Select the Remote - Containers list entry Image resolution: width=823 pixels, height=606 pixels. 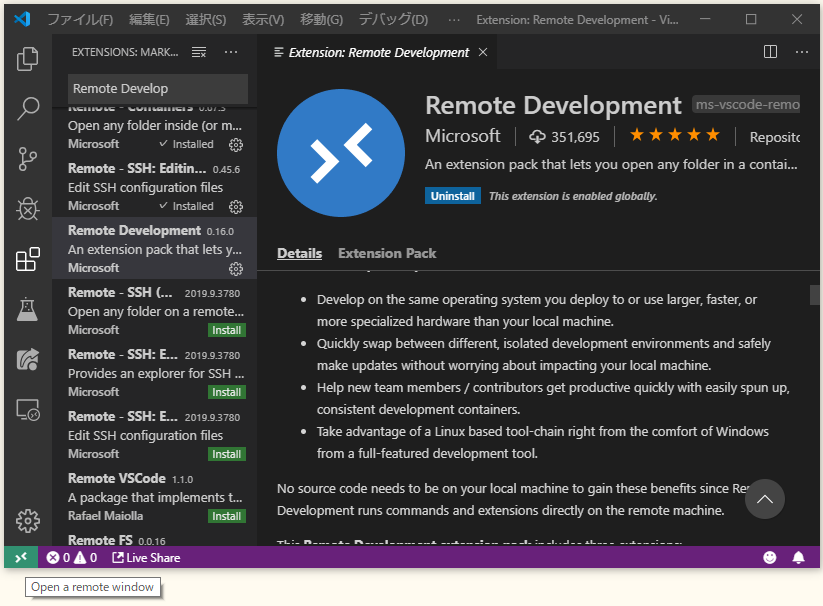pyautogui.click(x=154, y=131)
